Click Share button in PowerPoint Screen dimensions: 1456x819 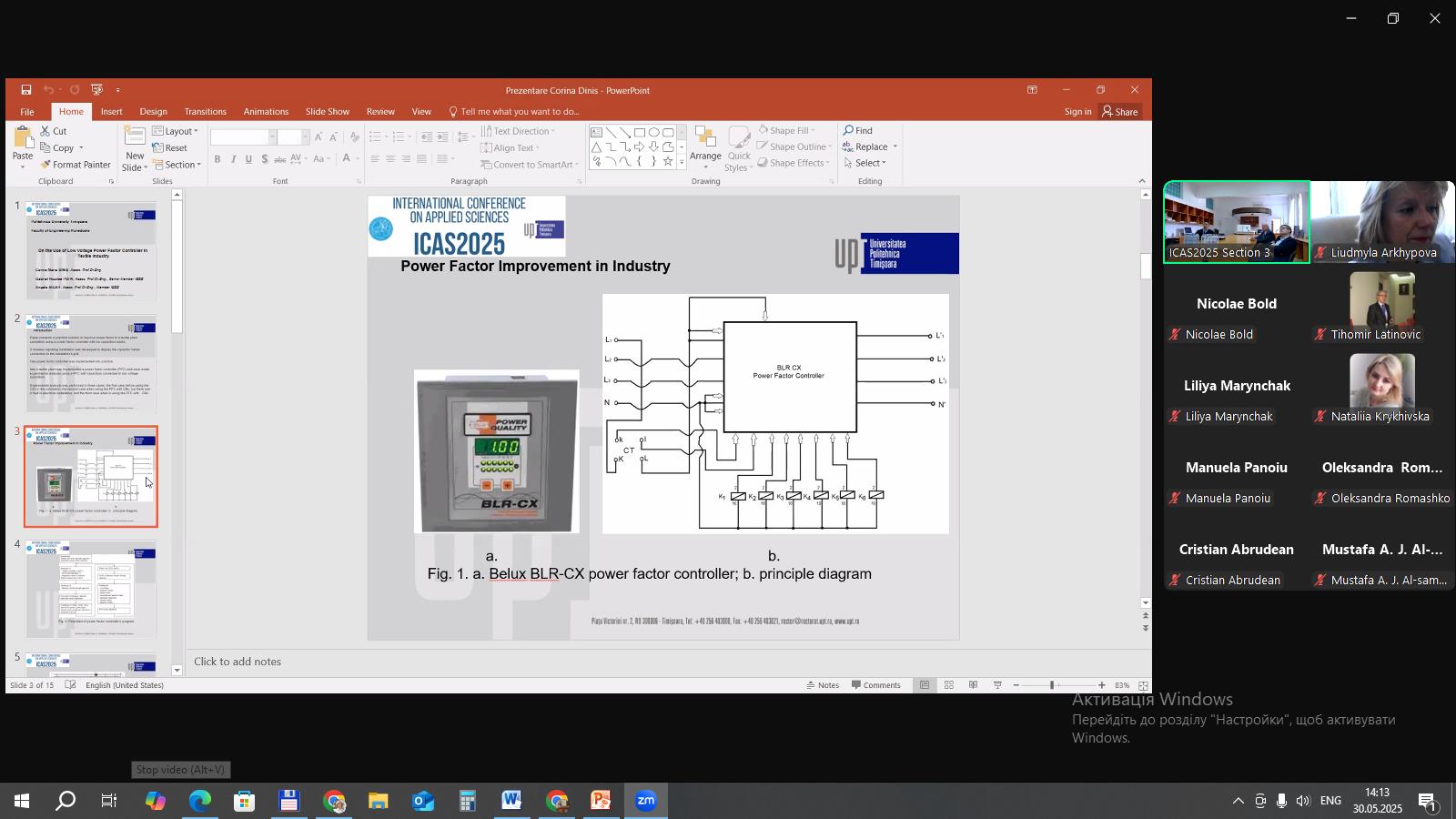pyautogui.click(x=1120, y=112)
